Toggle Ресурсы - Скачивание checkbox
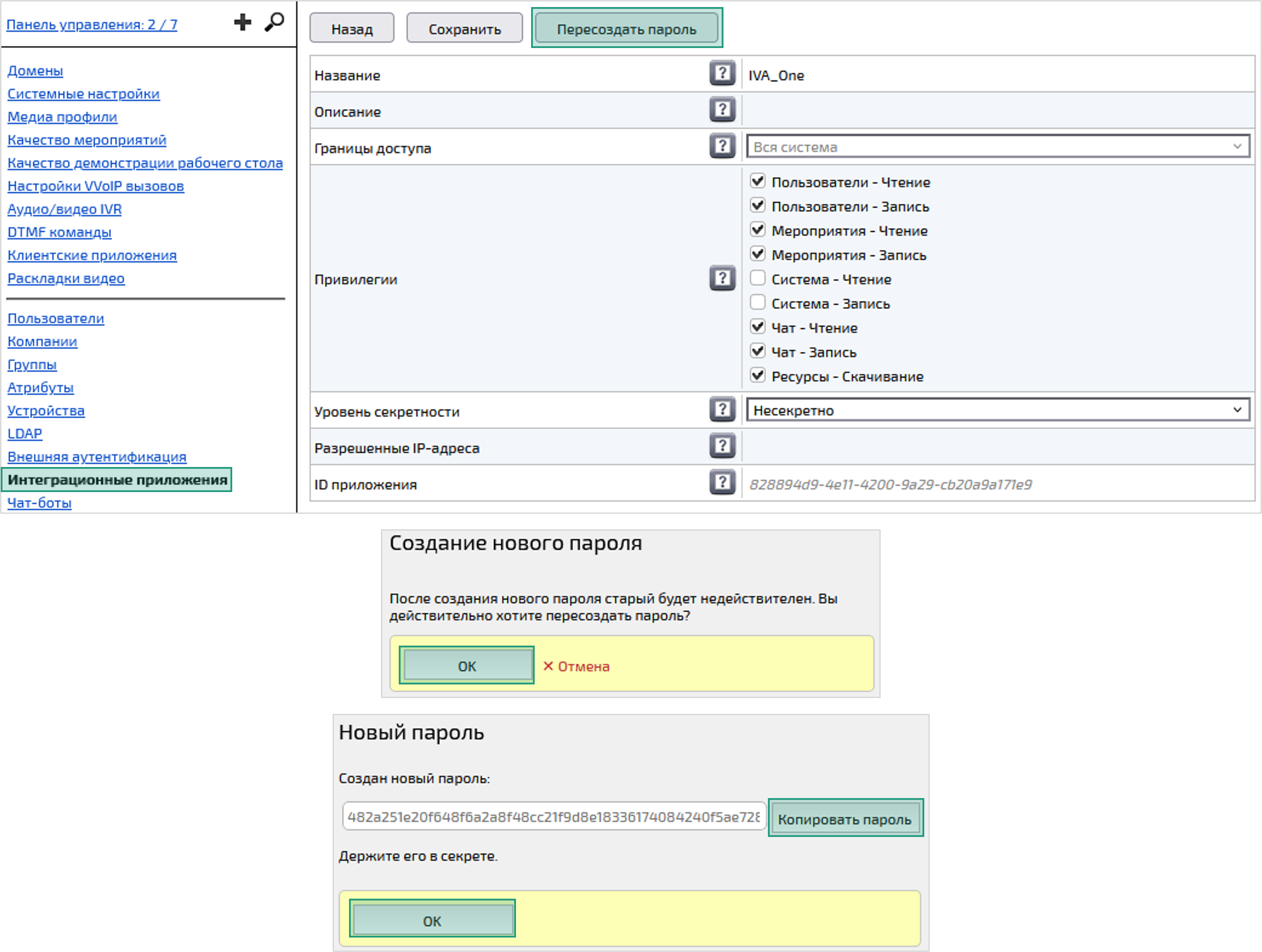The image size is (1262, 952). click(757, 376)
